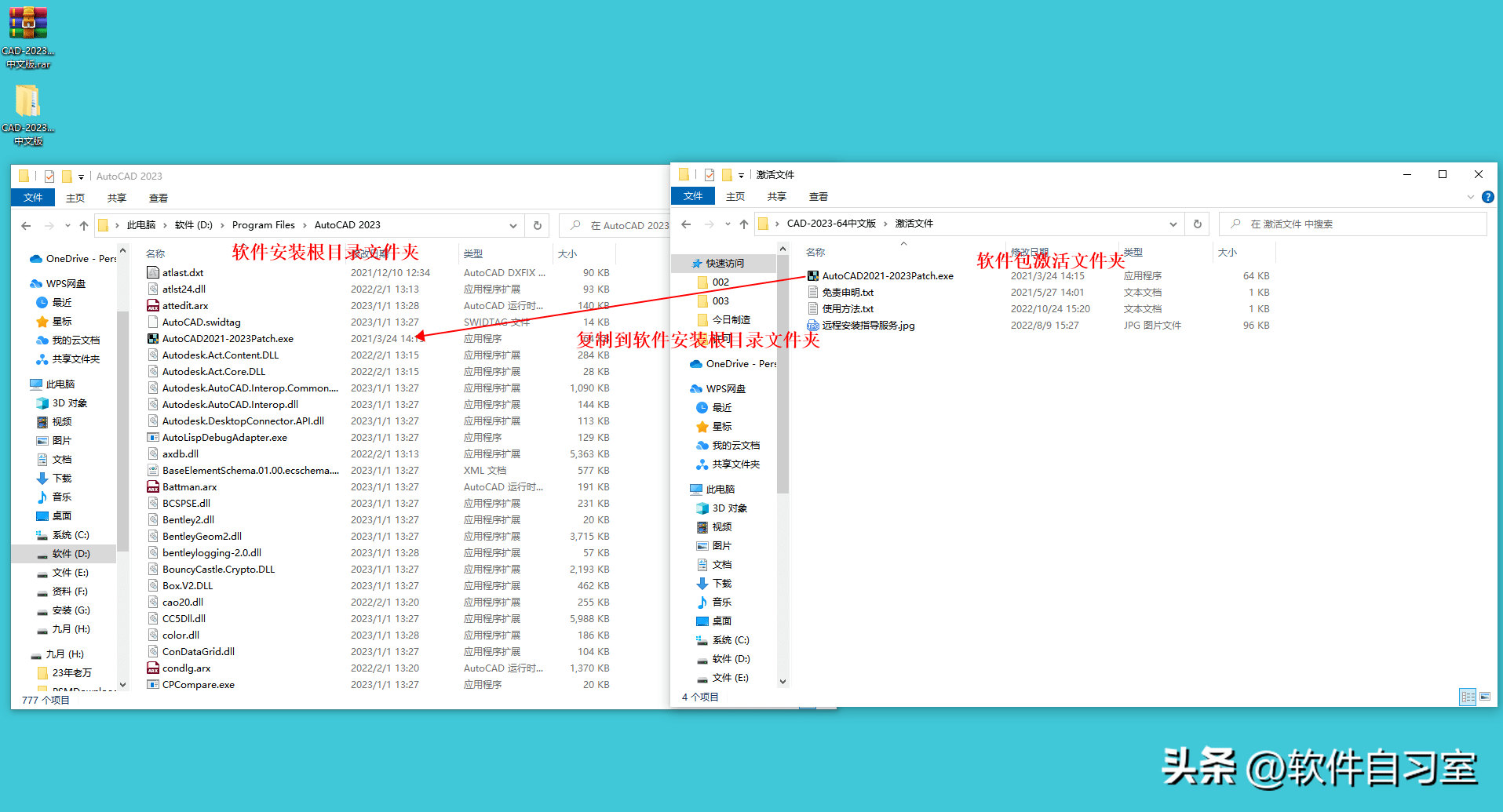Viewport: 1503px width, 812px height.
Task: Refresh the AutoCAD 2023 folder view
Action: (x=538, y=226)
